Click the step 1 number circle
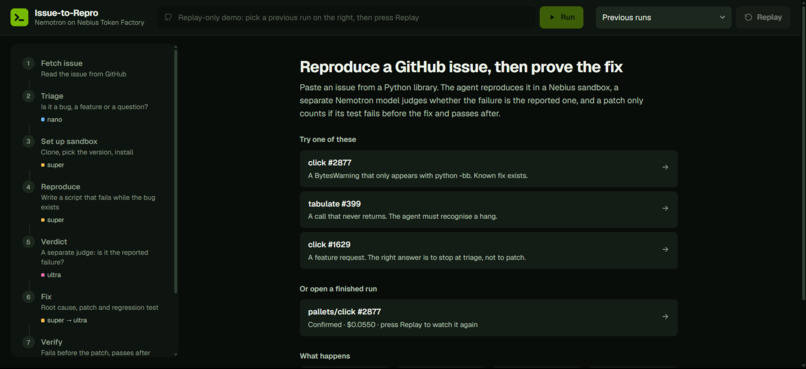The width and height of the screenshot is (806, 369). pos(28,64)
